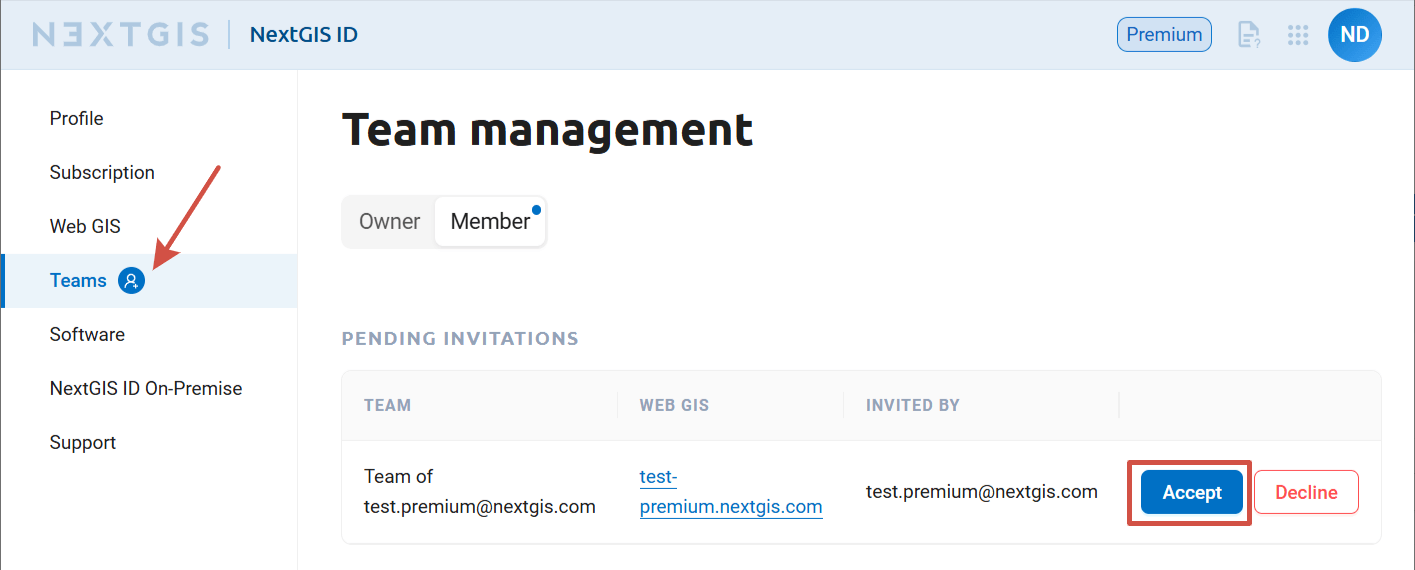Open the ND user avatar menu

click(1355, 35)
